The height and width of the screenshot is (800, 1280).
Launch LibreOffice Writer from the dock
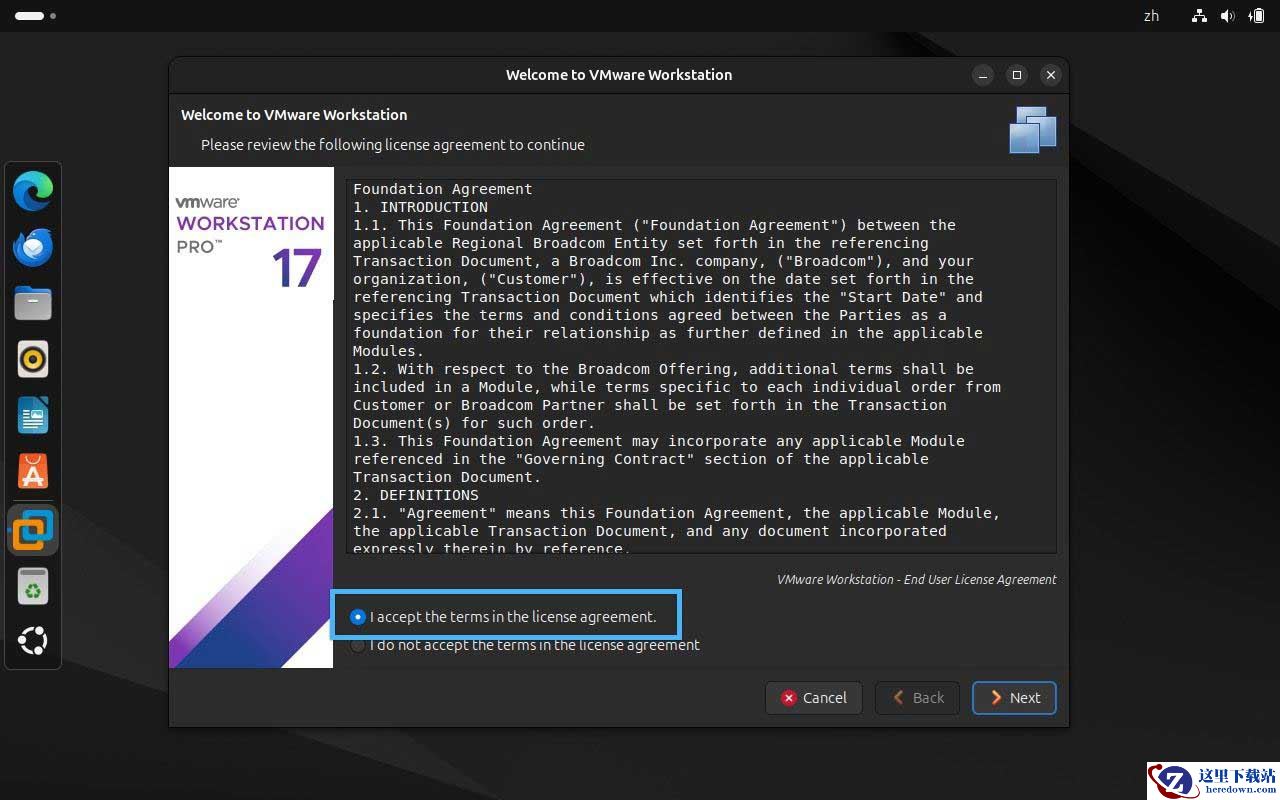(33, 415)
